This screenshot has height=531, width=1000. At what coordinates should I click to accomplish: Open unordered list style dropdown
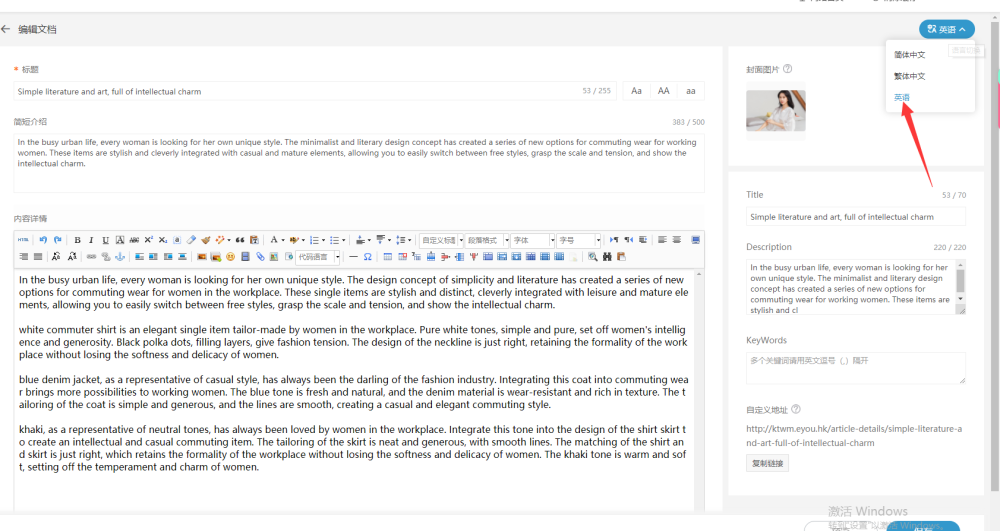pos(344,240)
